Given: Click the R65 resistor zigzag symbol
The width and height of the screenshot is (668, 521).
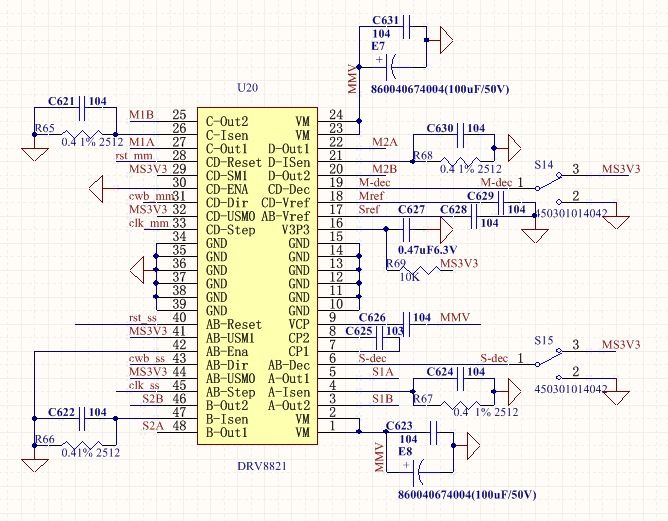Looking at the screenshot, I should pos(82,135).
